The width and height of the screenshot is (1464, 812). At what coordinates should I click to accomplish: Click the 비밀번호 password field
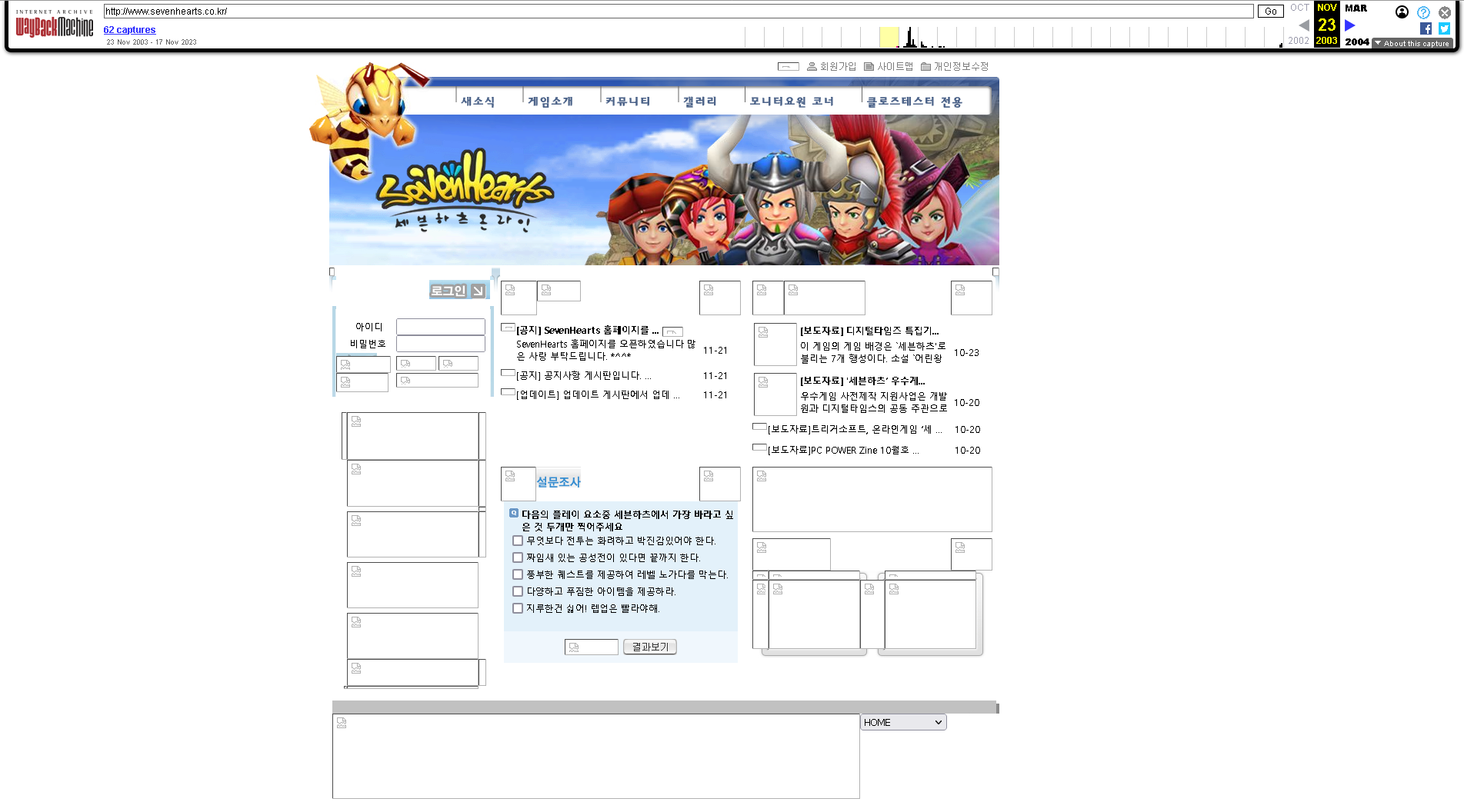[440, 344]
